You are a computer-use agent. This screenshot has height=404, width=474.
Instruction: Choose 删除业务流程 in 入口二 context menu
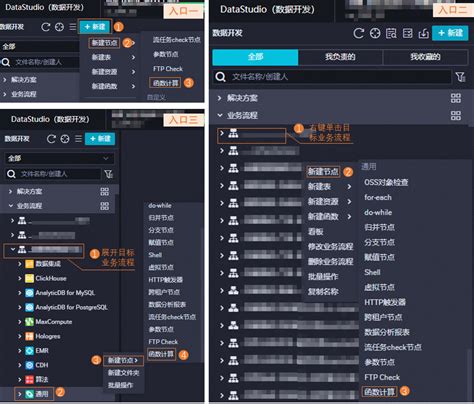pos(330,262)
